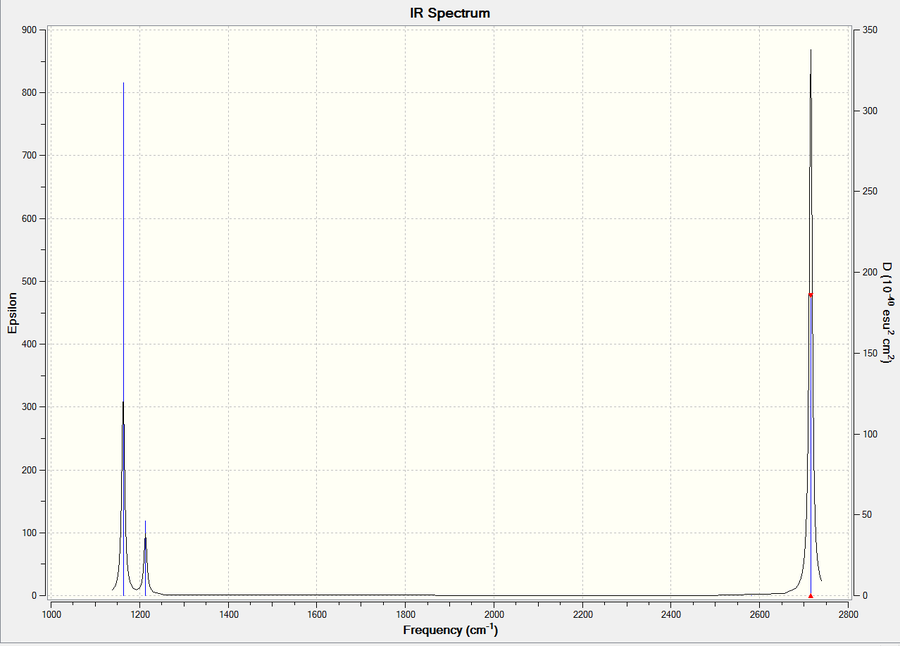The image size is (900, 646).
Task: Click the "1800" frequency tick label
Action: tap(406, 614)
